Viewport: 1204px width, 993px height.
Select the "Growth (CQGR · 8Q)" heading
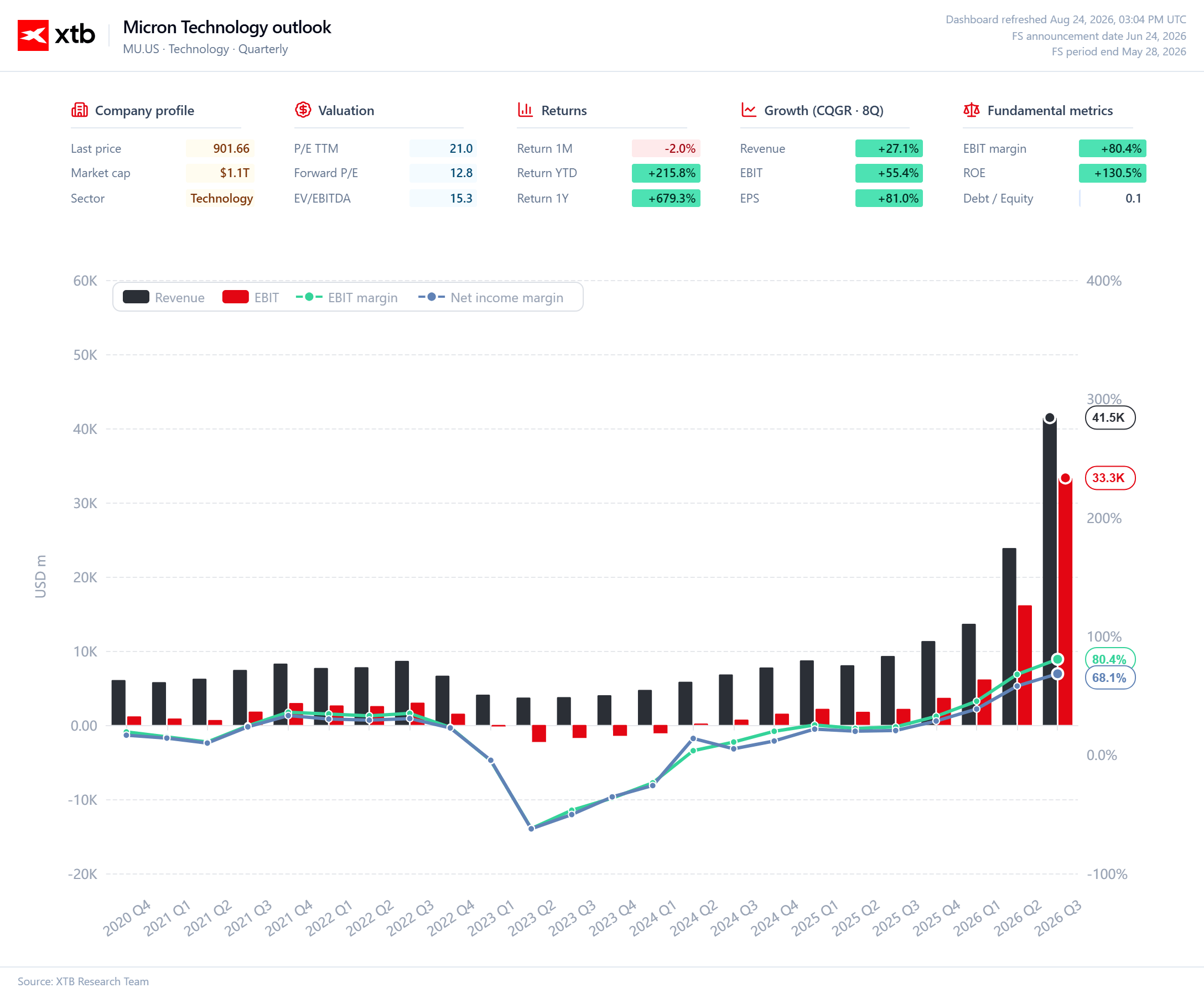tap(824, 110)
